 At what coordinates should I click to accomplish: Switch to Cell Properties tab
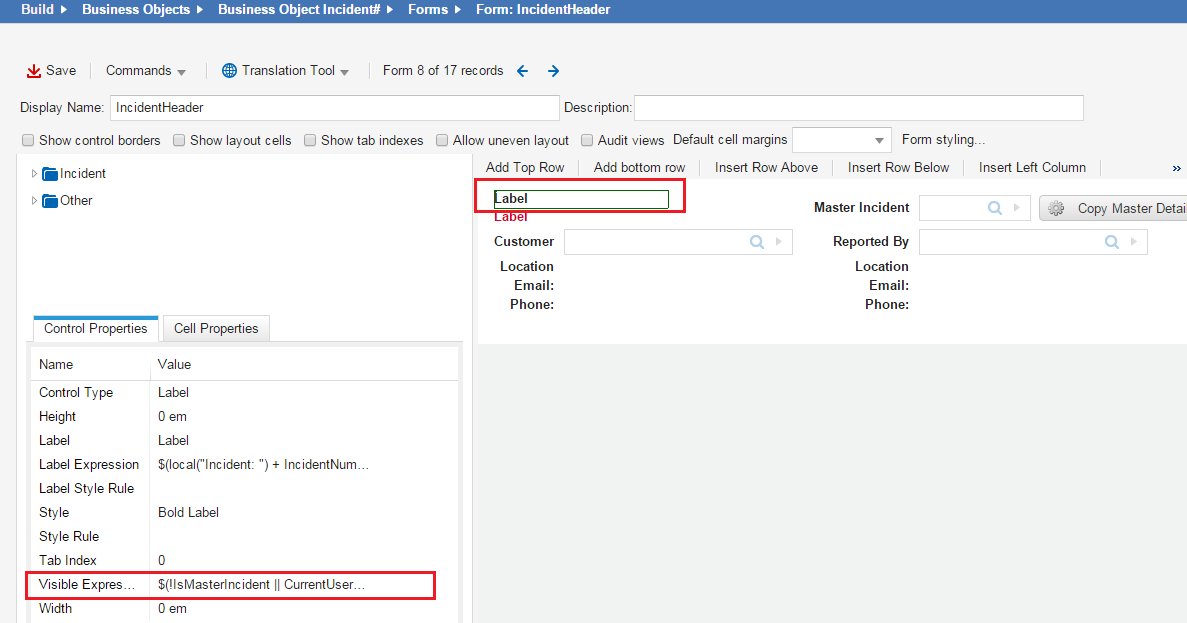tap(215, 328)
